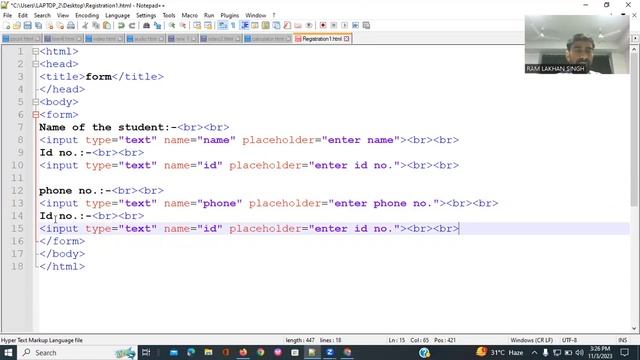
Task: Open the Language menu
Action: point(118,16)
